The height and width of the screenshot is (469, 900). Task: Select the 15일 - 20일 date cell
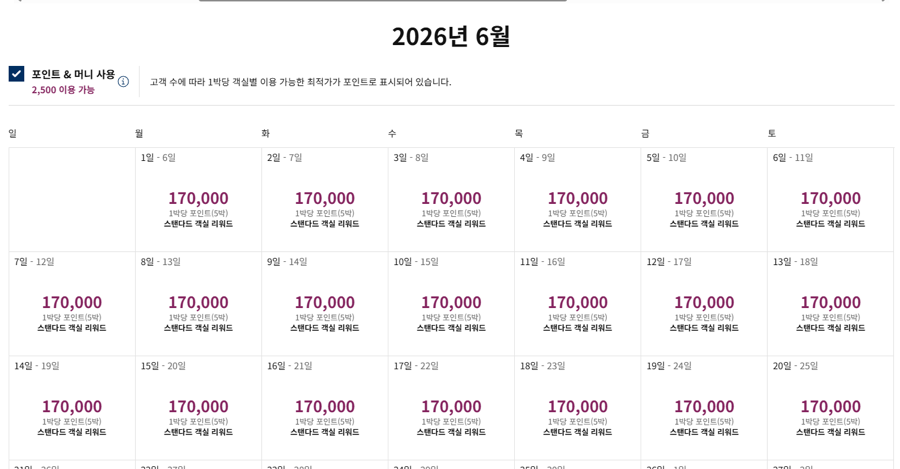tap(198, 408)
